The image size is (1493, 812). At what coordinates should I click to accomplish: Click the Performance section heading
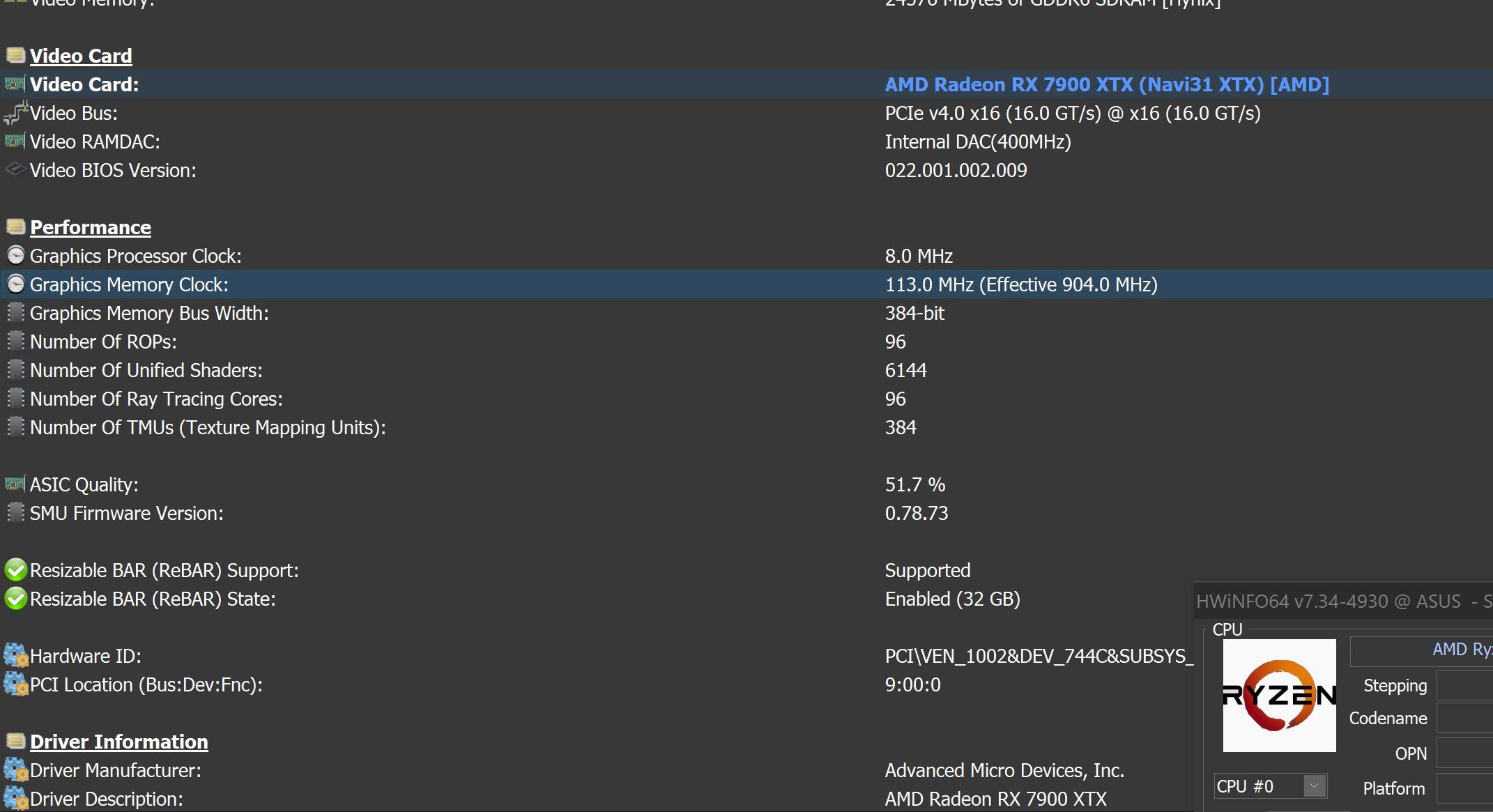point(91,227)
